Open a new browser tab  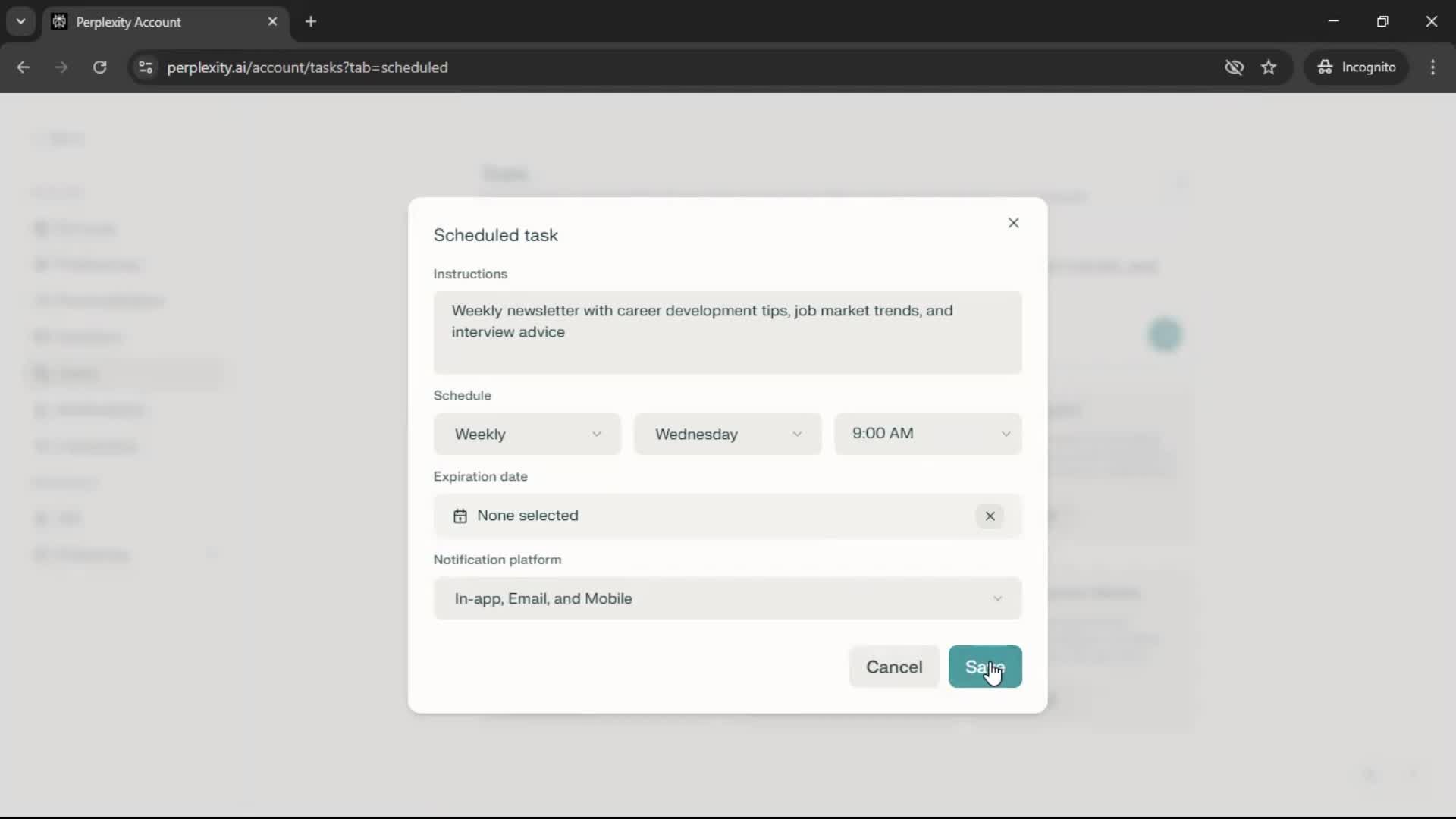pyautogui.click(x=311, y=22)
